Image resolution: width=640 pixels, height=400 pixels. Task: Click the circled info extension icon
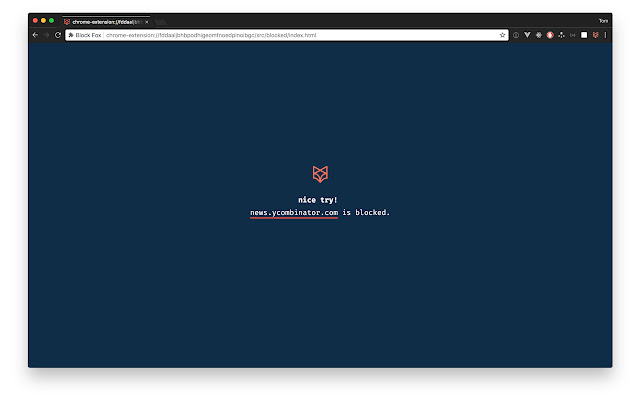pos(516,35)
